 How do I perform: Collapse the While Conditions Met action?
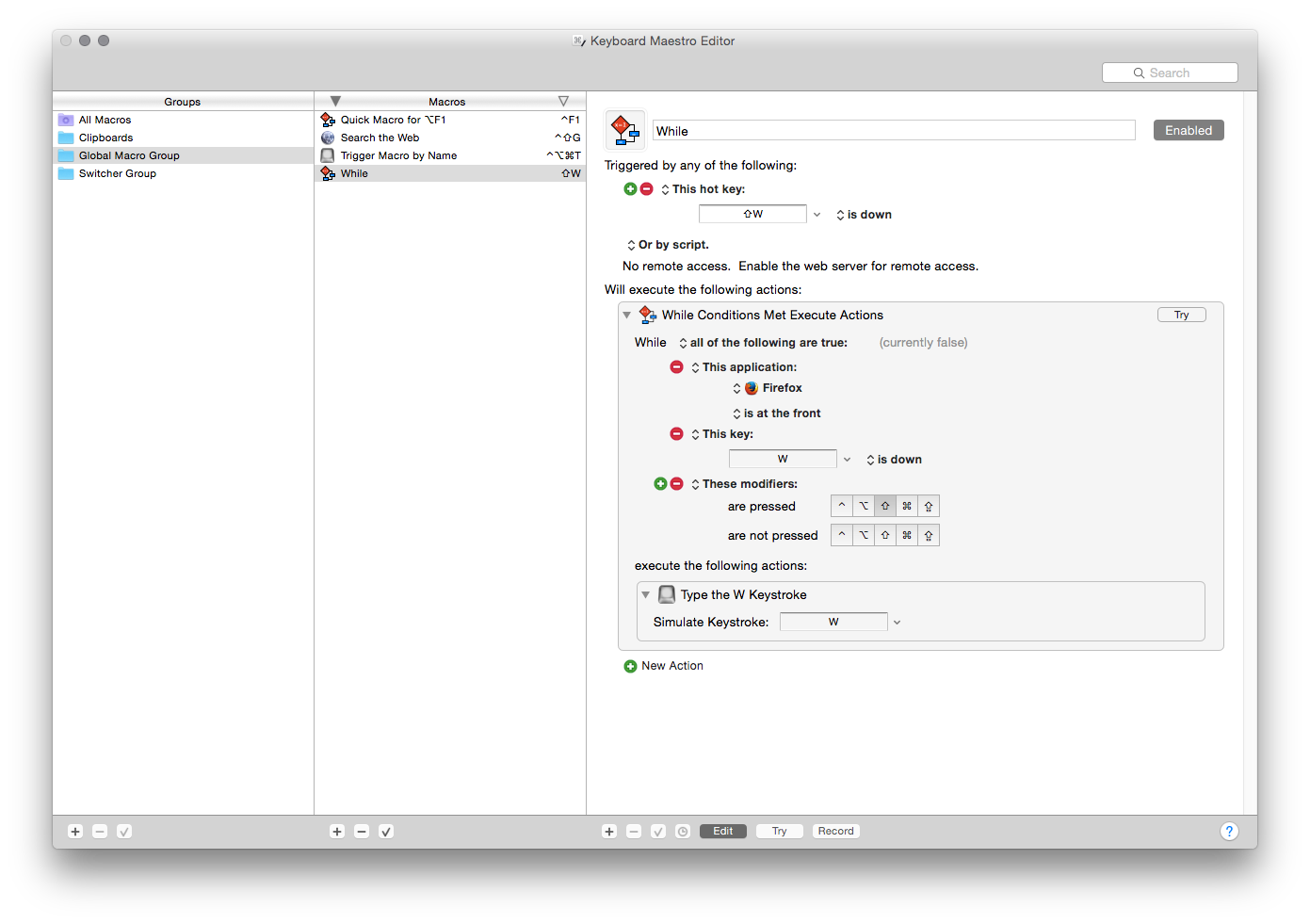(x=627, y=316)
